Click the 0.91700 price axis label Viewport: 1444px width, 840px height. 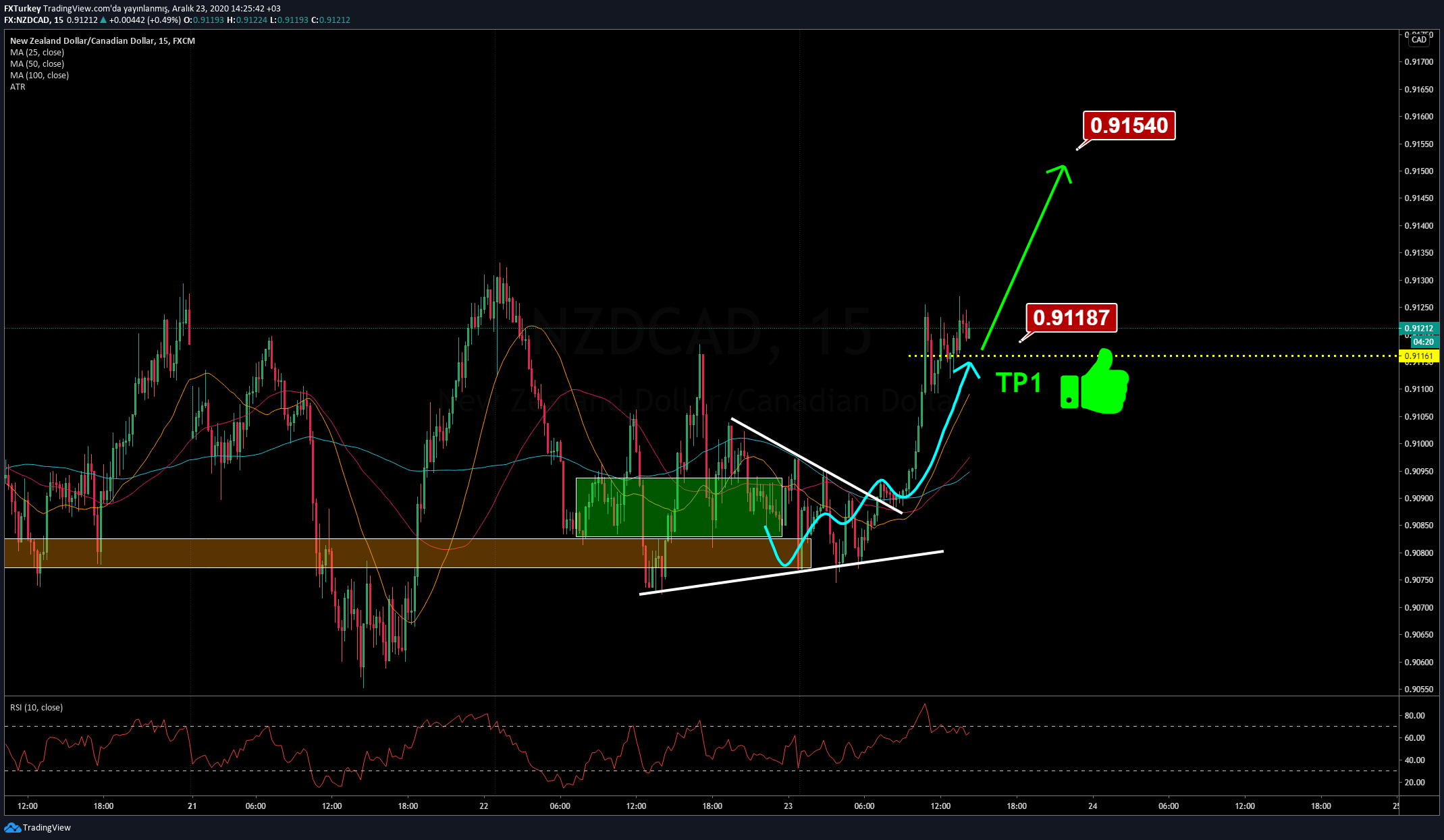(x=1419, y=62)
